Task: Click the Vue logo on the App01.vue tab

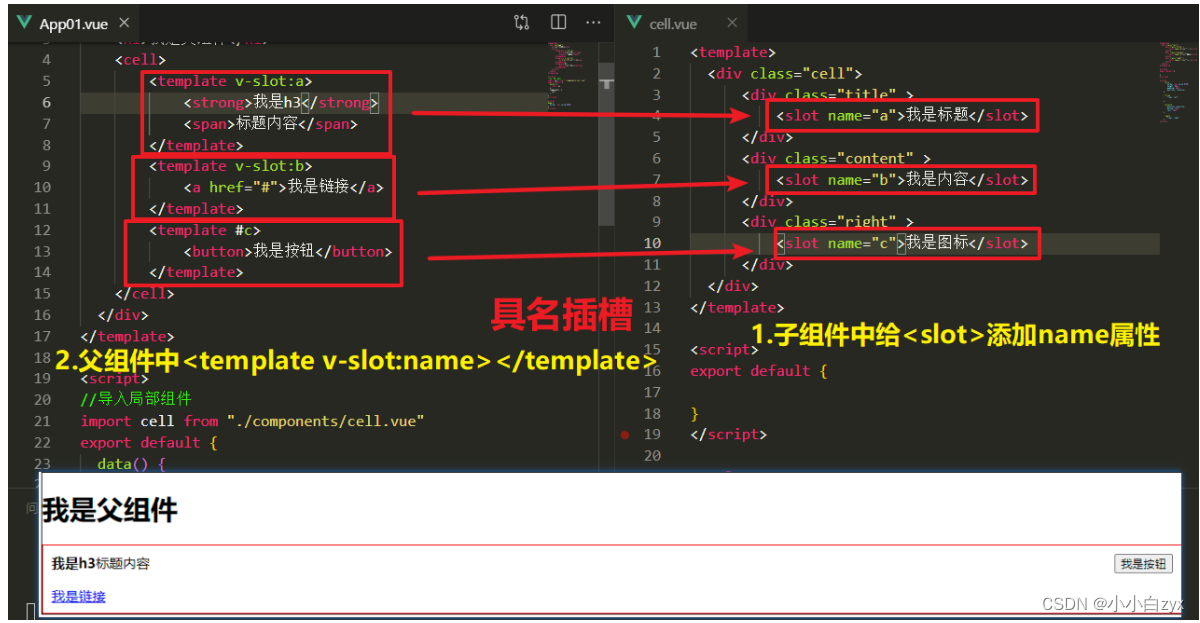Action: tap(23, 22)
